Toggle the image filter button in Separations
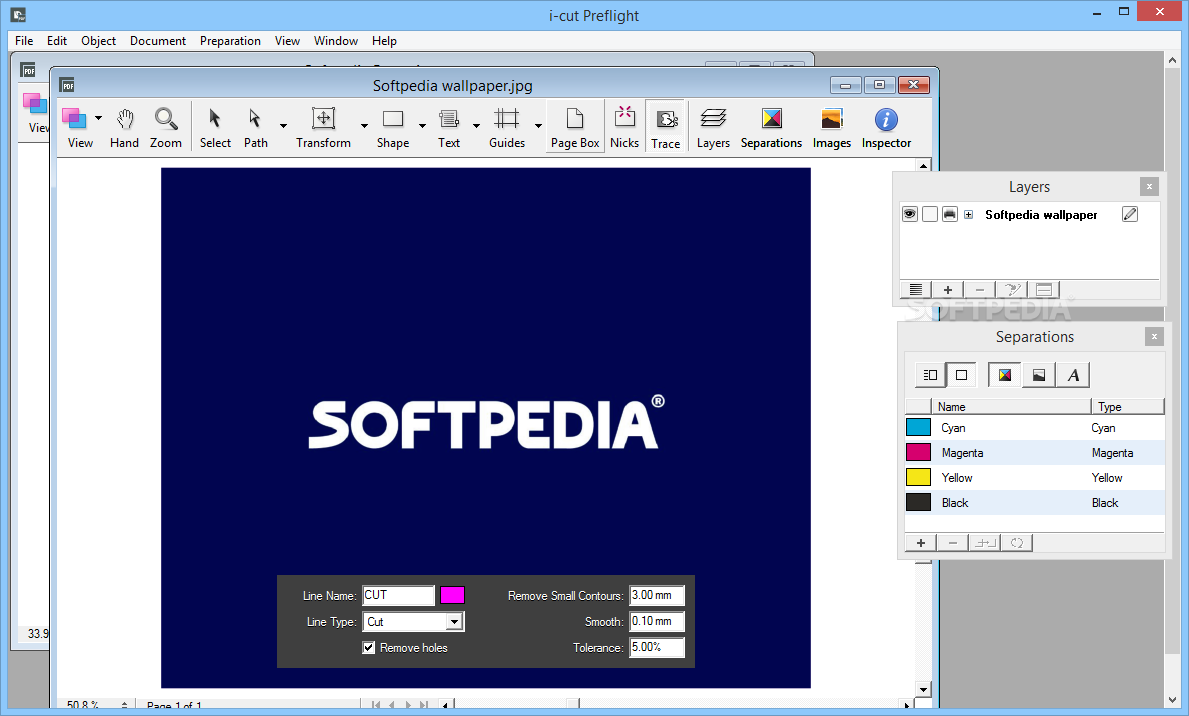The height and width of the screenshot is (716, 1189). point(1039,375)
